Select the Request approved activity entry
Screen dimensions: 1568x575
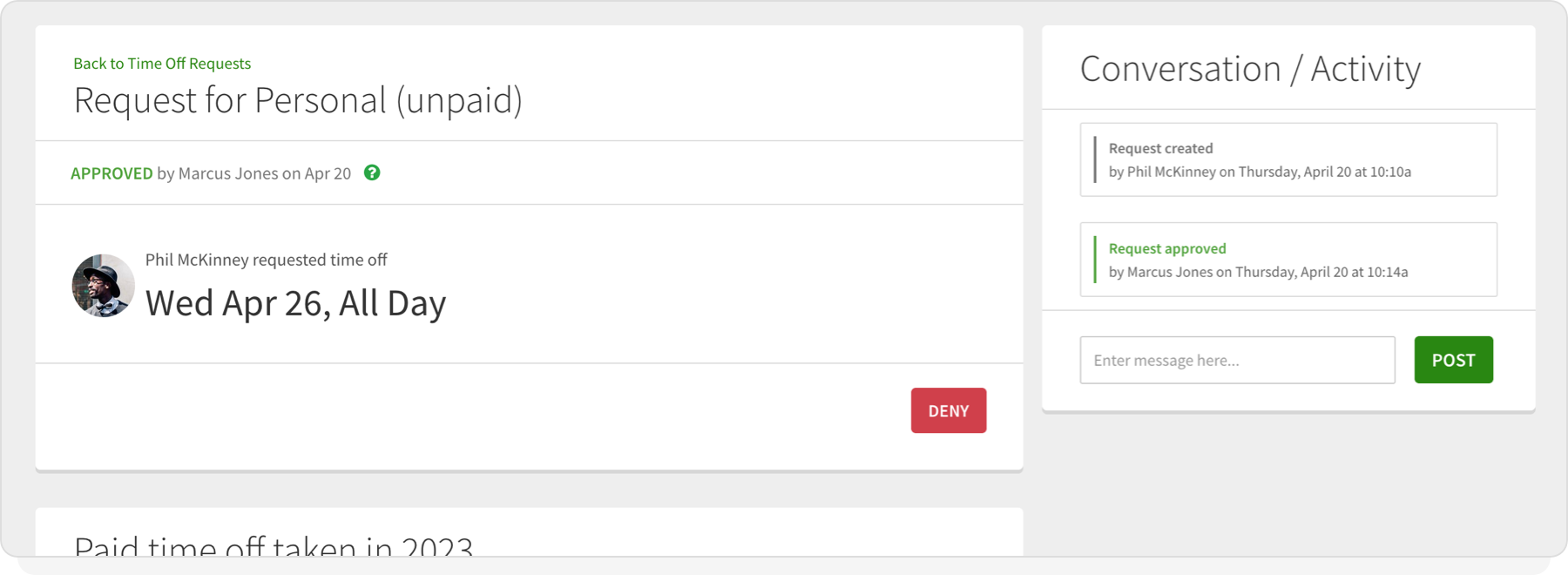click(1288, 260)
